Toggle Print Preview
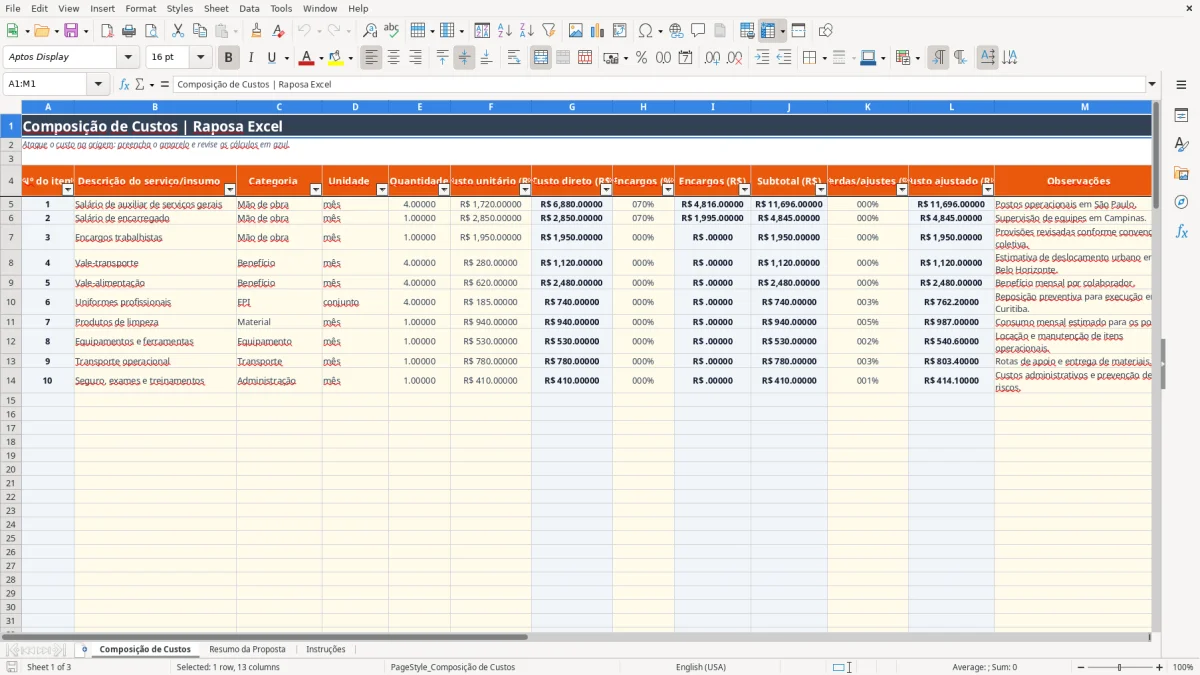 (x=151, y=31)
